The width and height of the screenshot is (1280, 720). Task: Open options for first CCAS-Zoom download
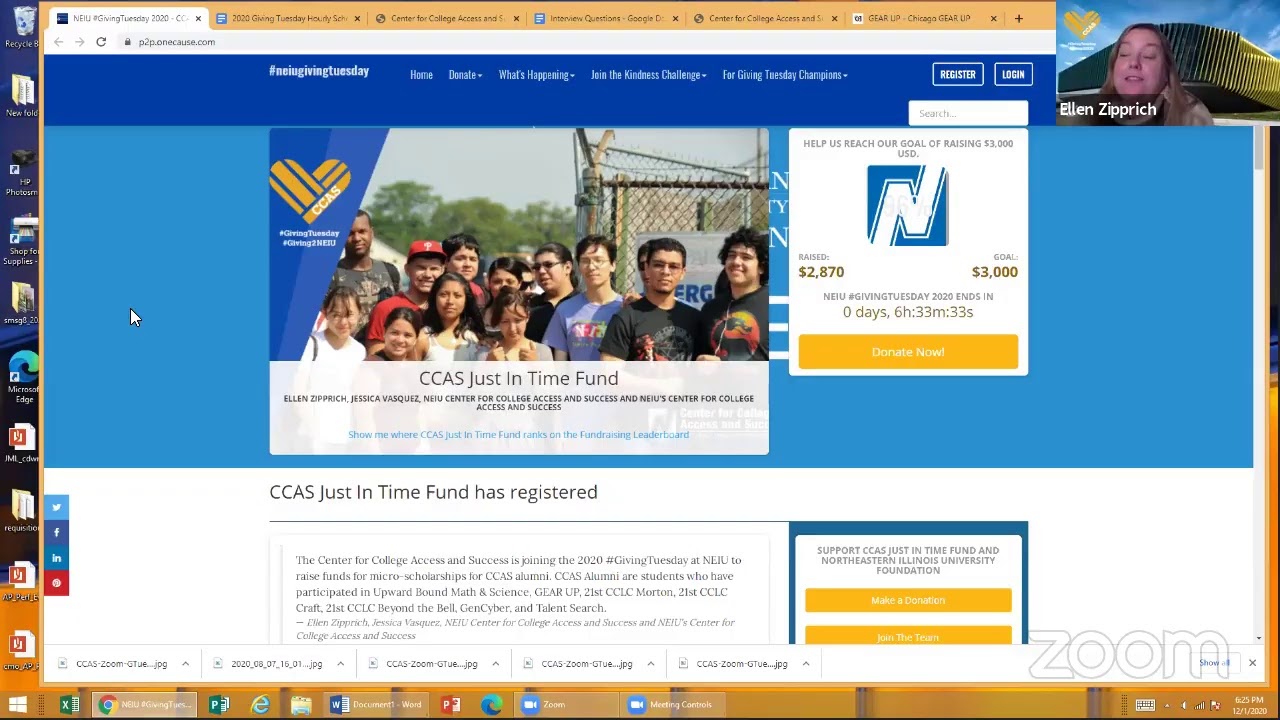tap(185, 664)
